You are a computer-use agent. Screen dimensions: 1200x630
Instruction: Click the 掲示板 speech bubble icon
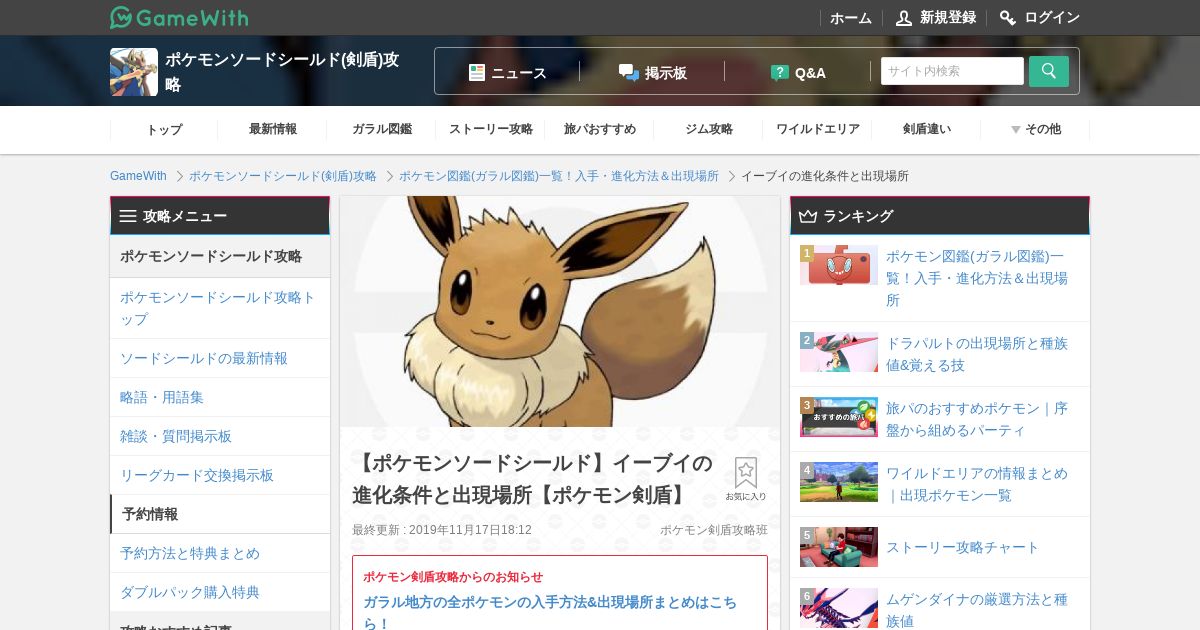629,72
